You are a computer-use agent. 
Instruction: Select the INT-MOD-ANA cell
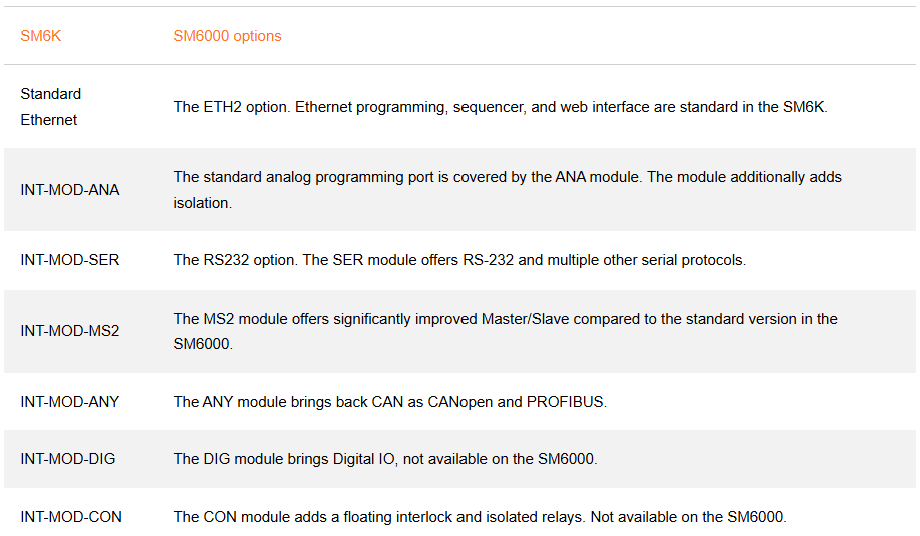[69, 190]
